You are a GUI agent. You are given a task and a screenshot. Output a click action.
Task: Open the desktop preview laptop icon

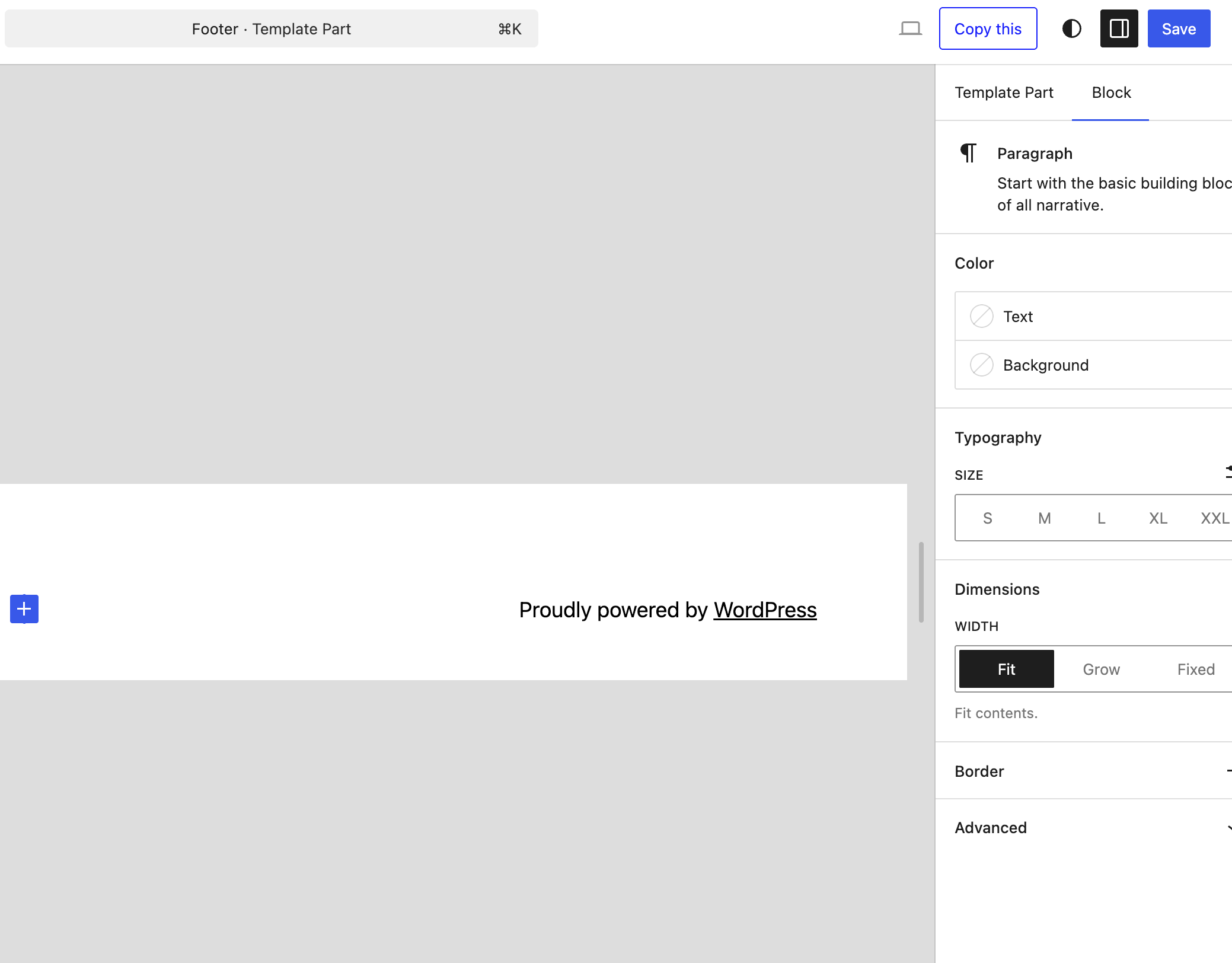(x=910, y=28)
